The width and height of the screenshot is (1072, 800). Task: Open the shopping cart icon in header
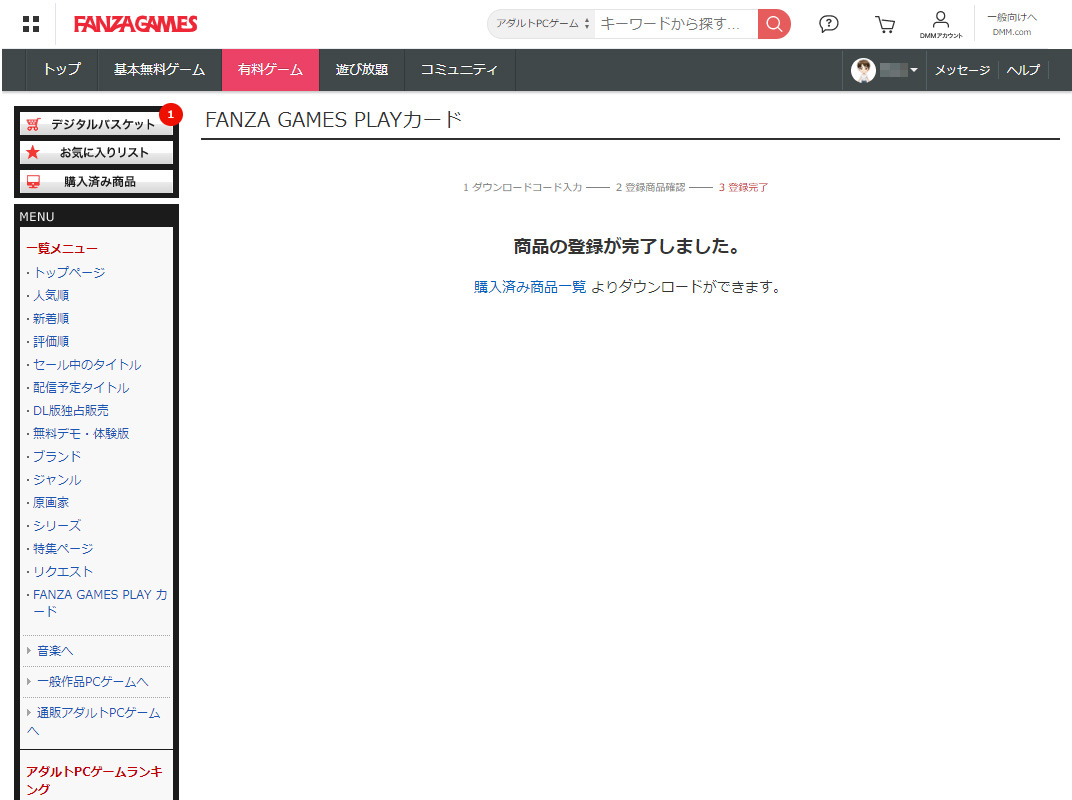[884, 24]
